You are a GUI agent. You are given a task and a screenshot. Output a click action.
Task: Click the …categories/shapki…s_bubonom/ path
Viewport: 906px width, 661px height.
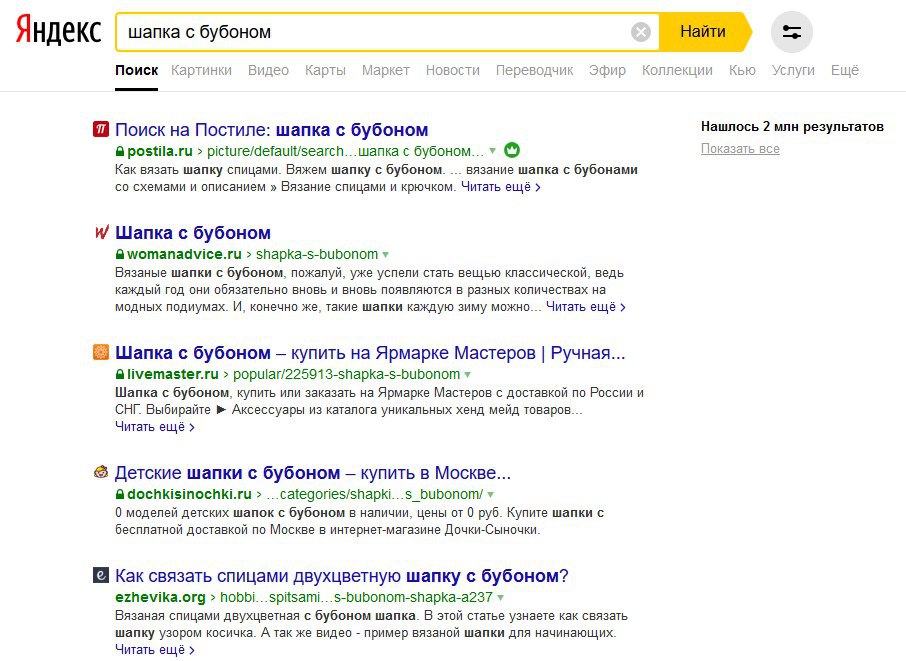tap(374, 495)
